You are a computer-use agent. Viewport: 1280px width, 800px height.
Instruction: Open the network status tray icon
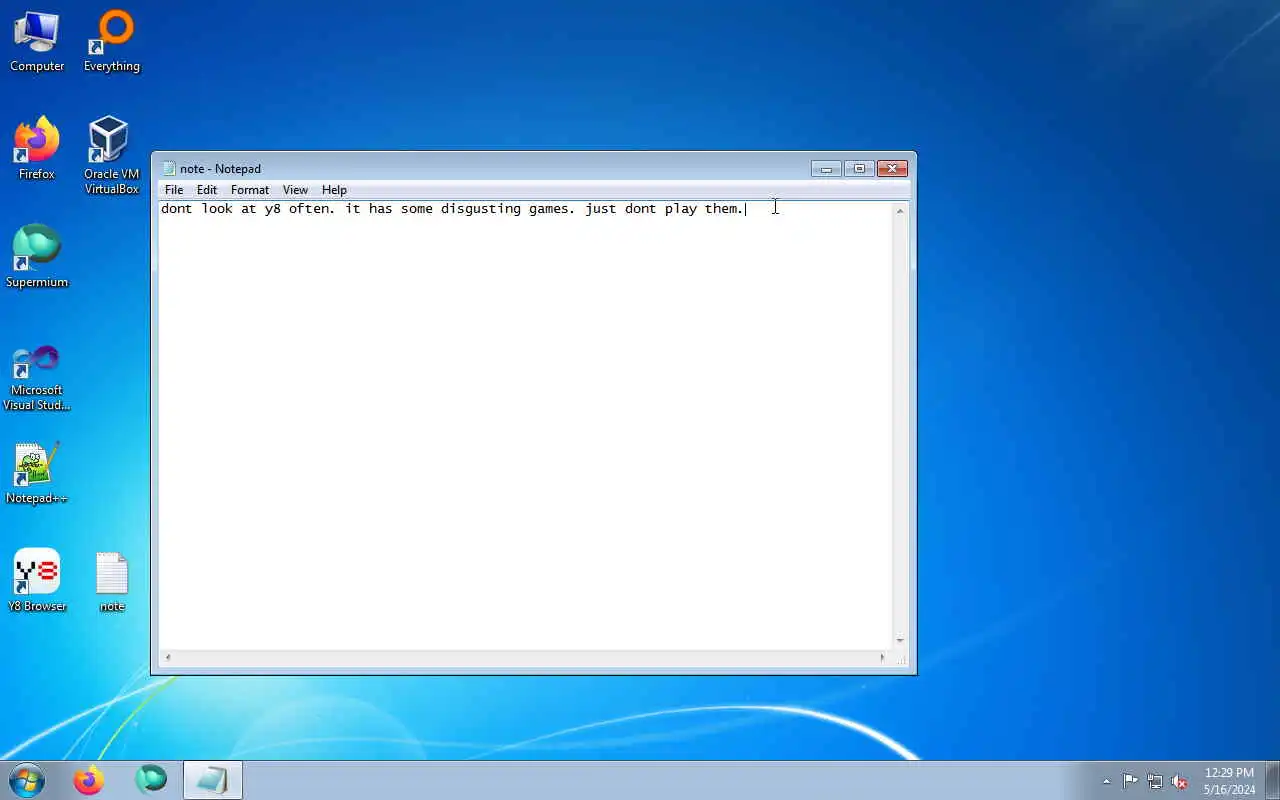click(x=1155, y=781)
